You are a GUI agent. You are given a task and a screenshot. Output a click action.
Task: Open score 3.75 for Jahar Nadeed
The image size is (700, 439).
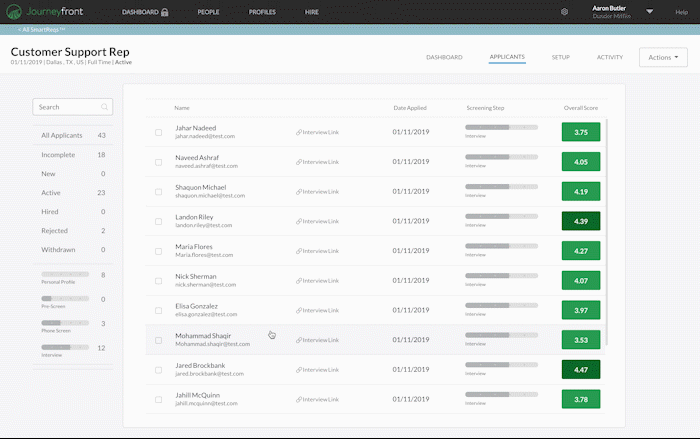581,132
